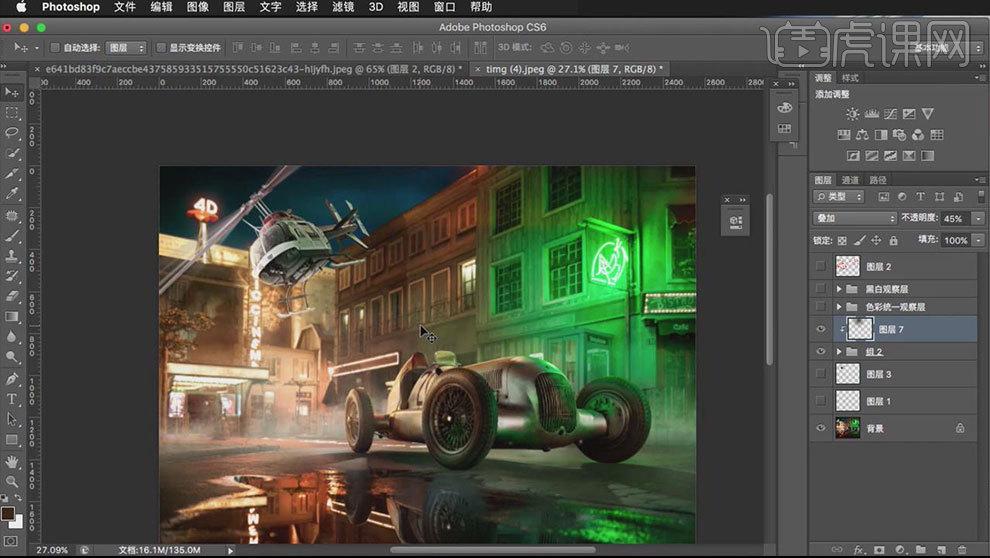The image size is (990, 558).
Task: Click the zoom percentage field 27.09%
Action: (52, 550)
